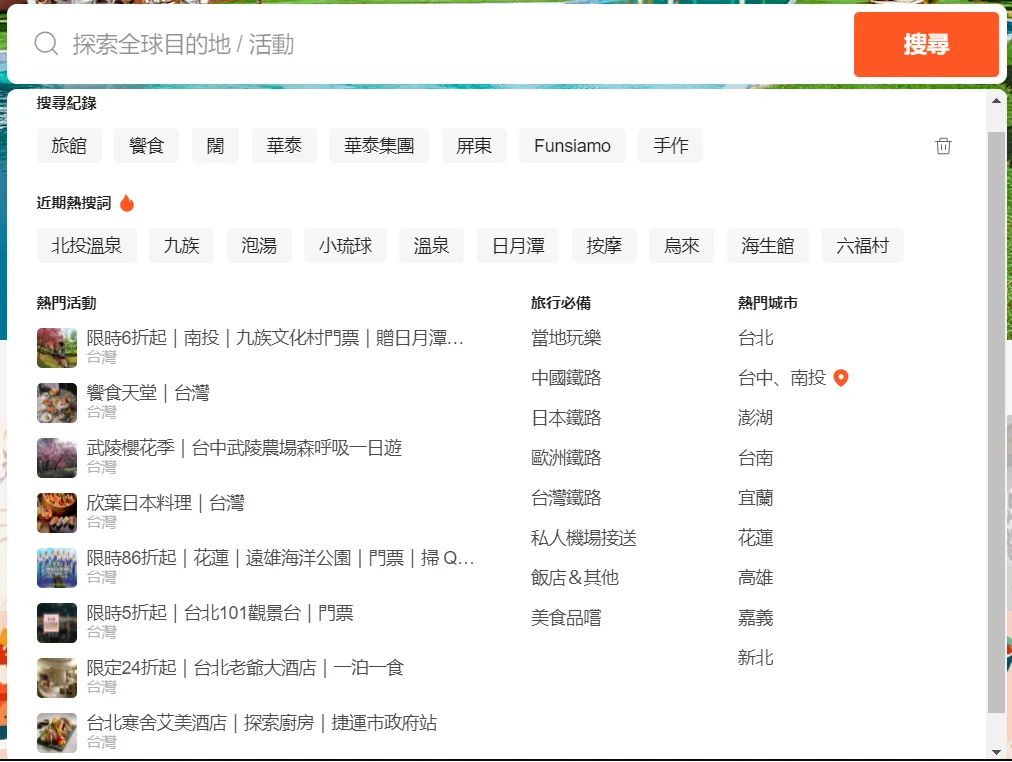This screenshot has height=762, width=1012.
Task: Open 饗食天堂 activity thumbnail
Action: (x=57, y=403)
